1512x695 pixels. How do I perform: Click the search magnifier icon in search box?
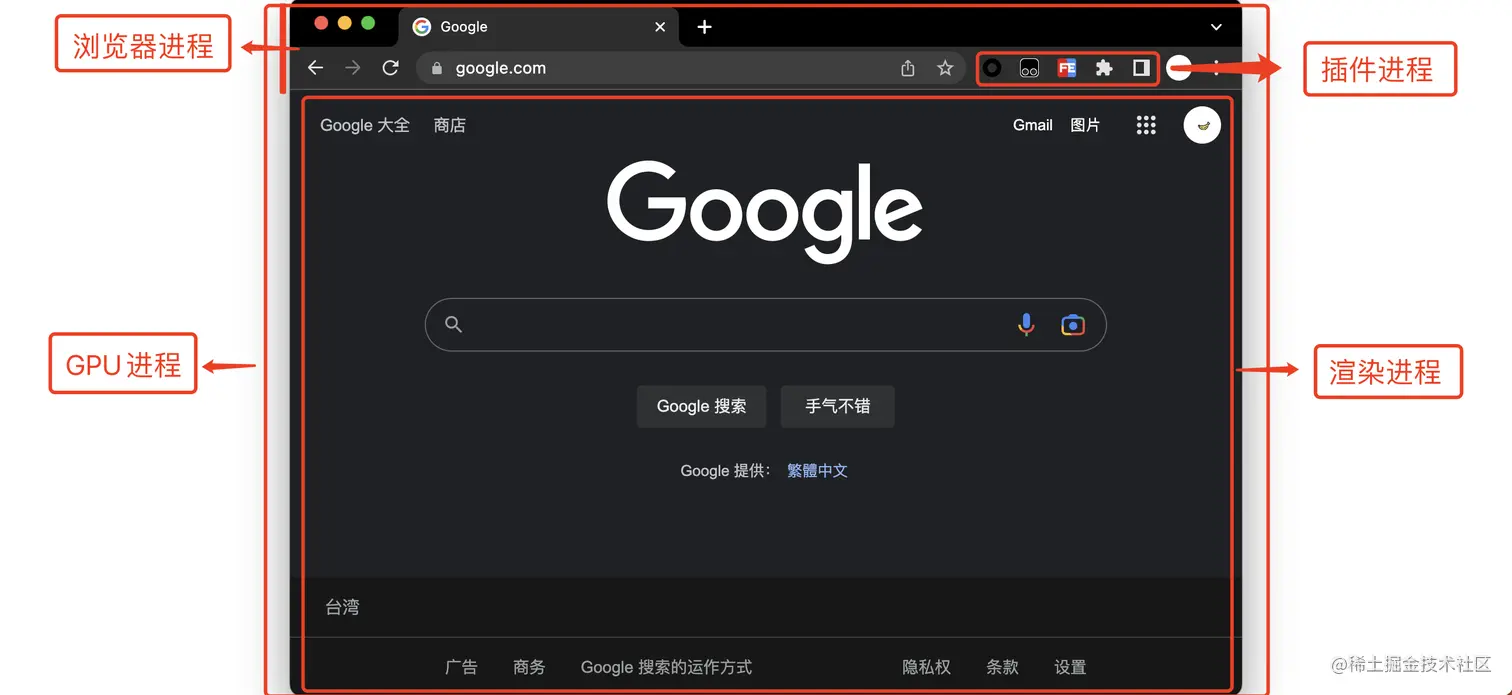coord(453,324)
